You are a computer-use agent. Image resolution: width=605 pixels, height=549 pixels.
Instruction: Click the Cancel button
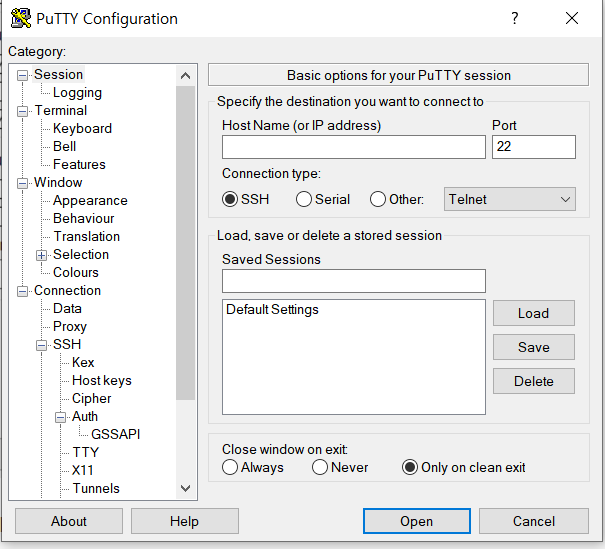pyautogui.click(x=534, y=521)
